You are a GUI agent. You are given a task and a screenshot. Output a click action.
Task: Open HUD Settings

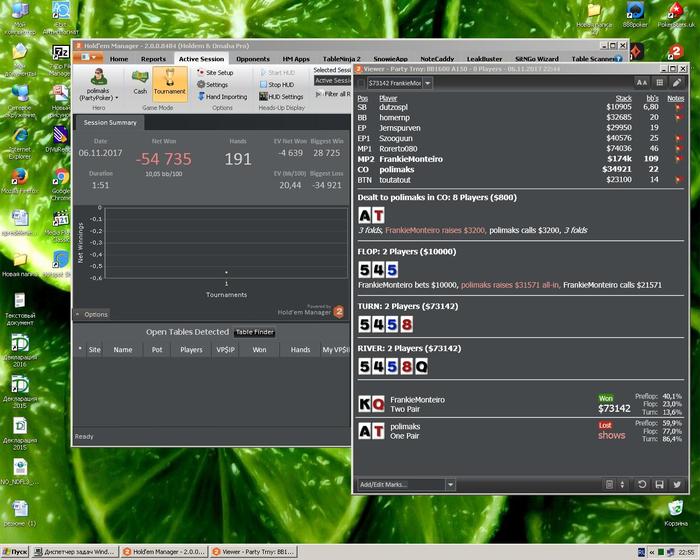(281, 96)
